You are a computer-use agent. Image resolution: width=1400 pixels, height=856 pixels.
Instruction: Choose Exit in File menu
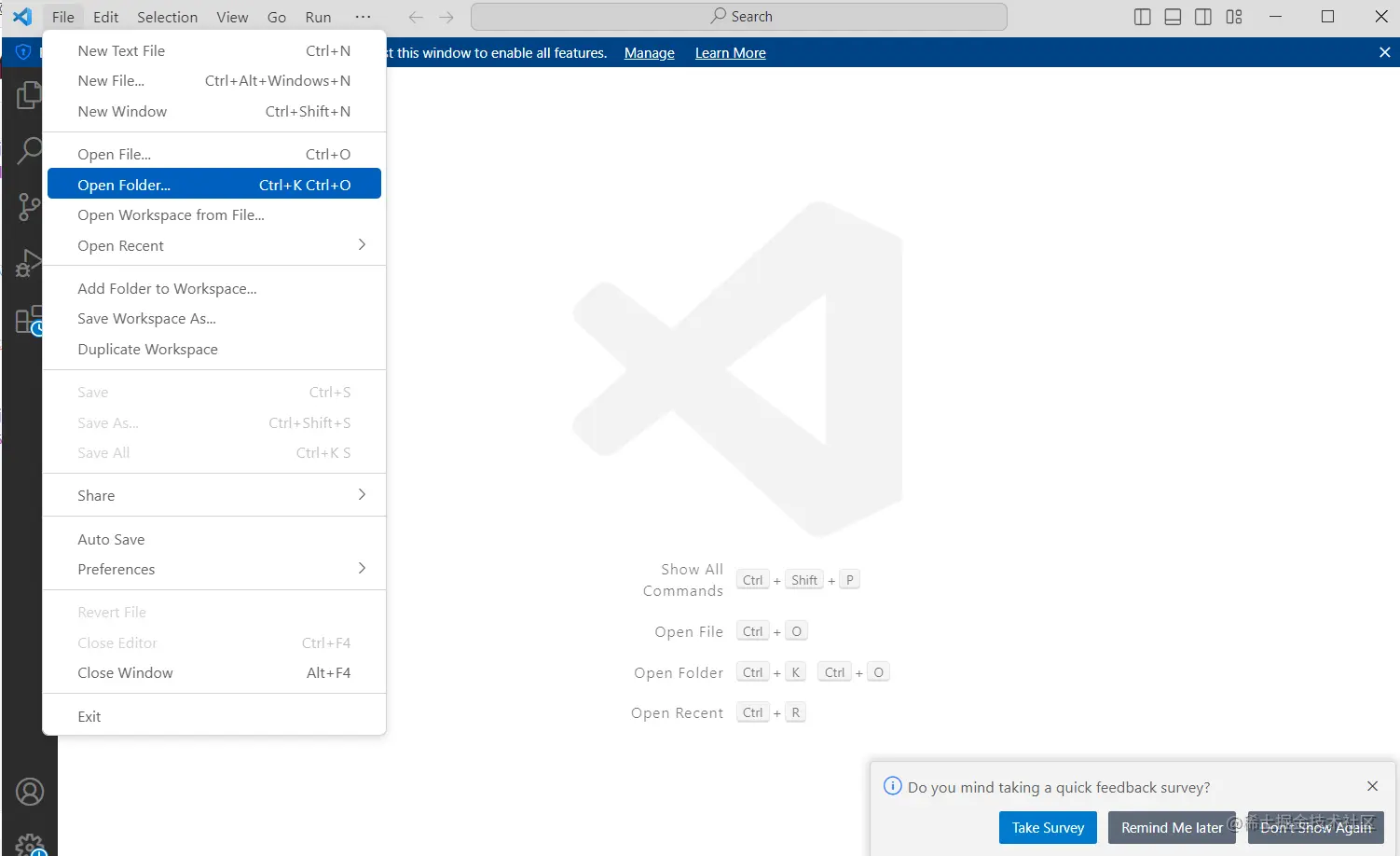214,716
